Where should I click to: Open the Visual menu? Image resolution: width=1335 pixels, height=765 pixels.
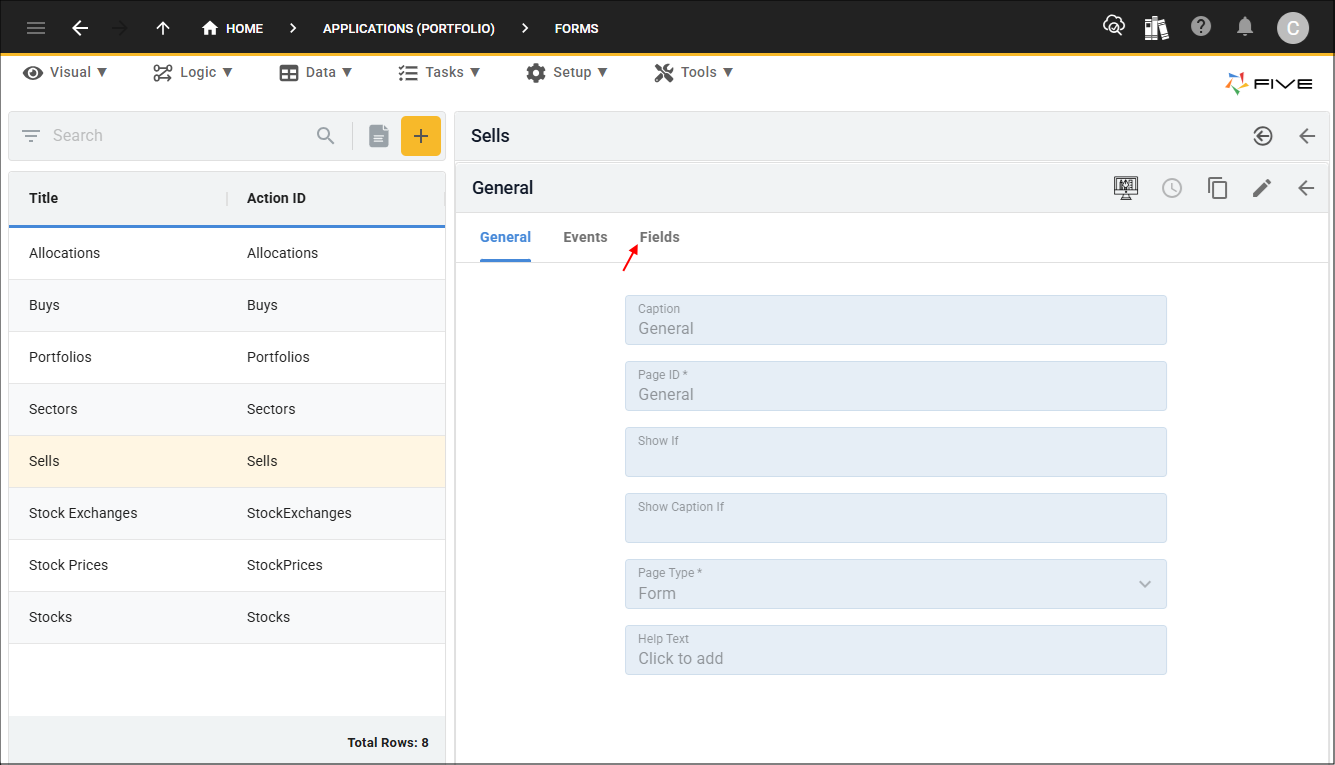pos(65,72)
